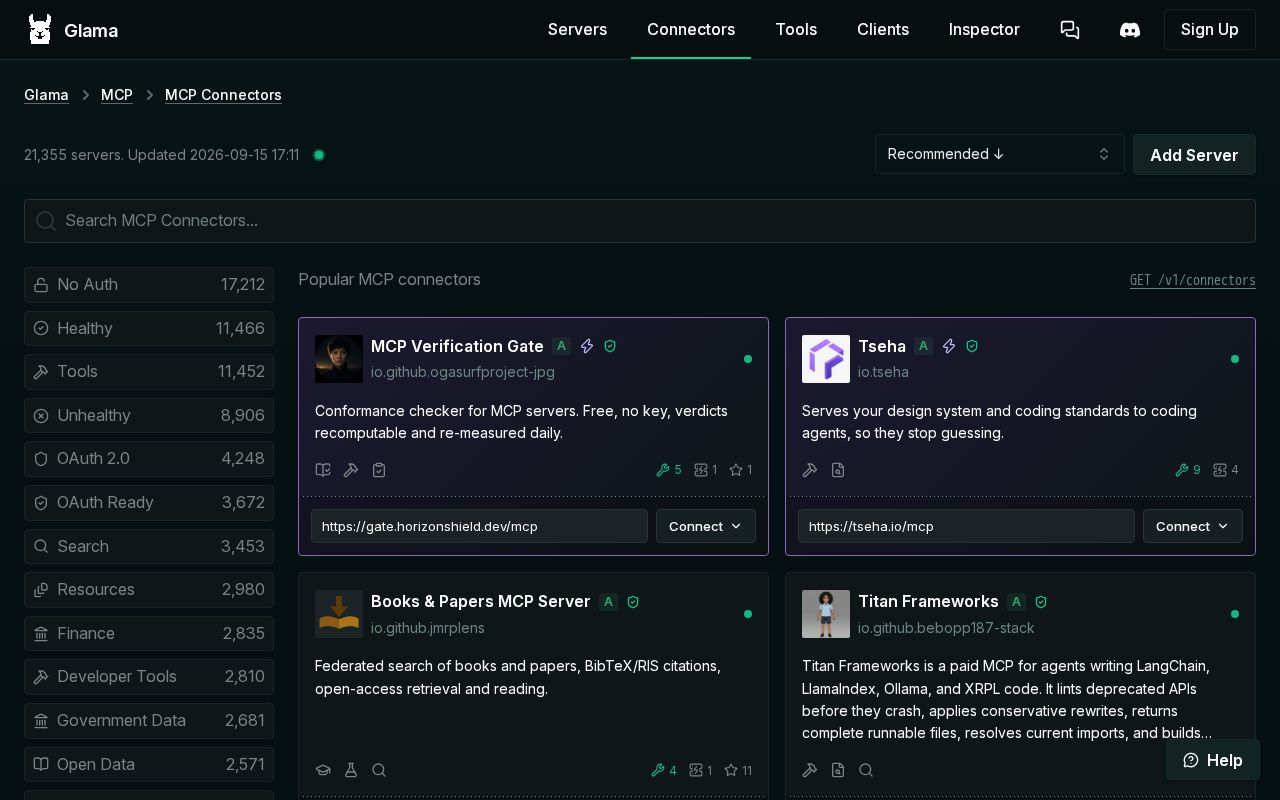This screenshot has width=1280, height=800.
Task: Click the hammer icon on Titan Frameworks card
Action: pyautogui.click(x=810, y=770)
